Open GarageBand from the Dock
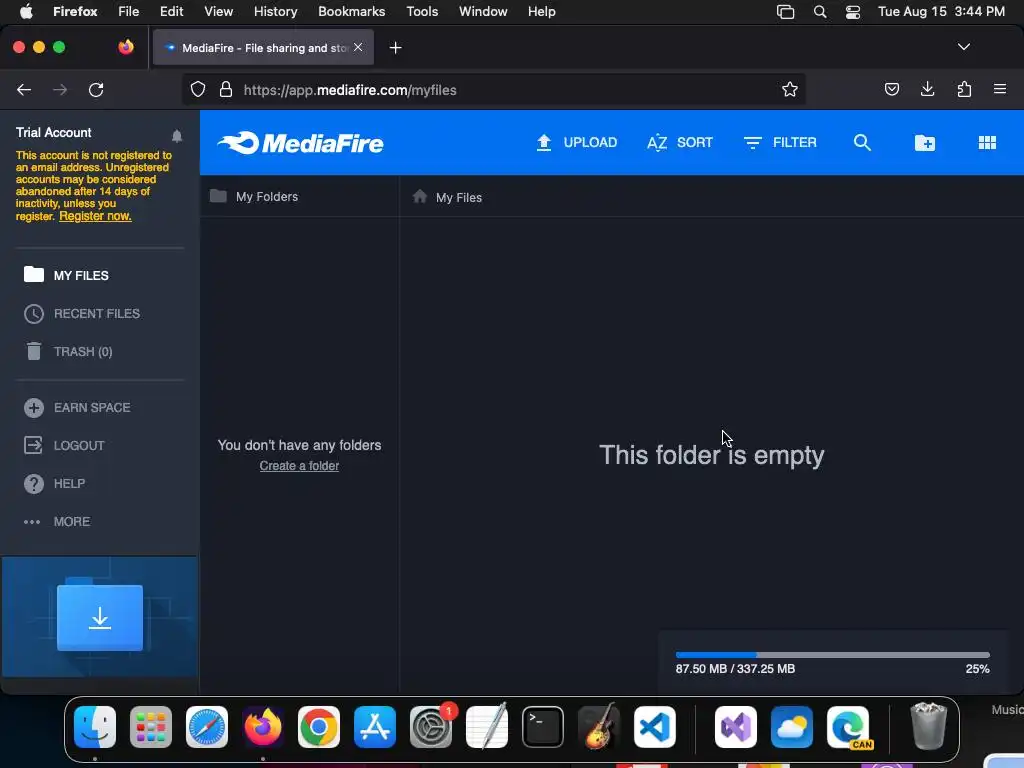This screenshot has height=768, width=1024. pos(599,727)
